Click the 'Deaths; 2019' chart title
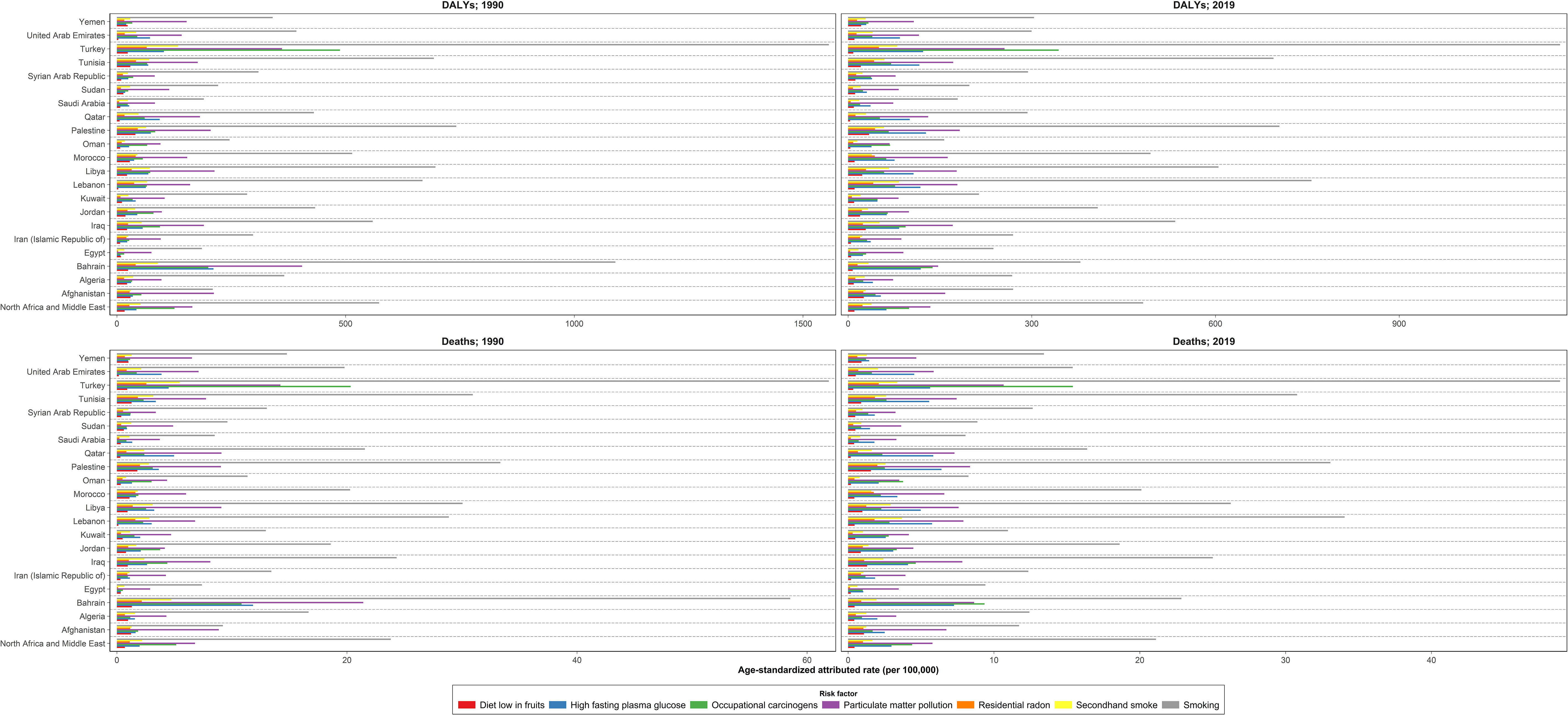Image resolution: width=1568 pixels, height=715 pixels. point(1204,342)
